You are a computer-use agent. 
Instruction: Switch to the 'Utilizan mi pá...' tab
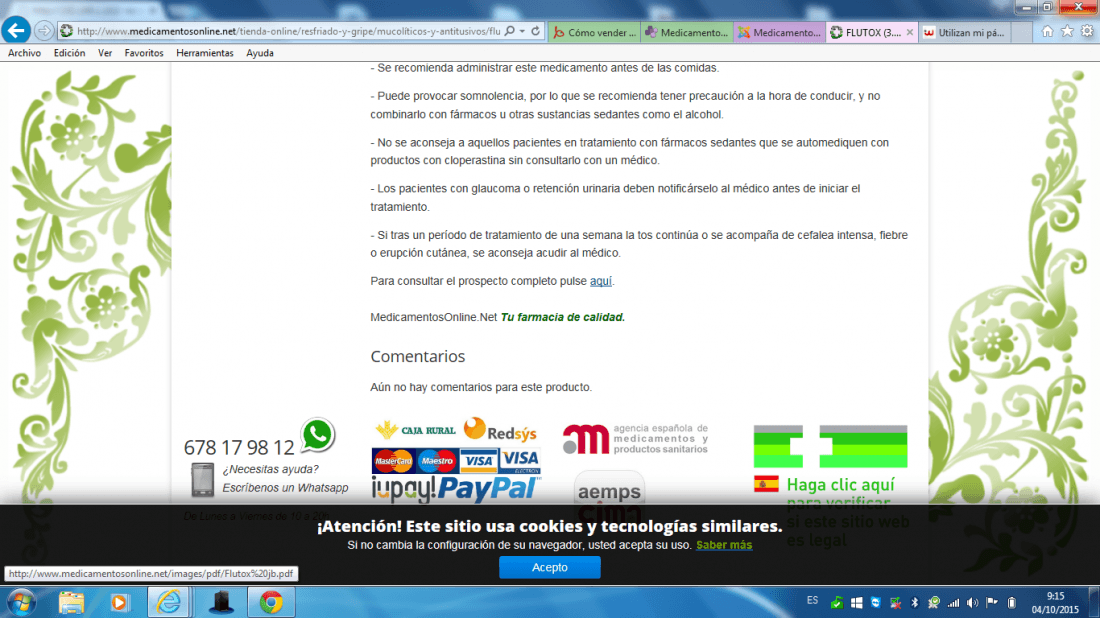click(x=965, y=32)
